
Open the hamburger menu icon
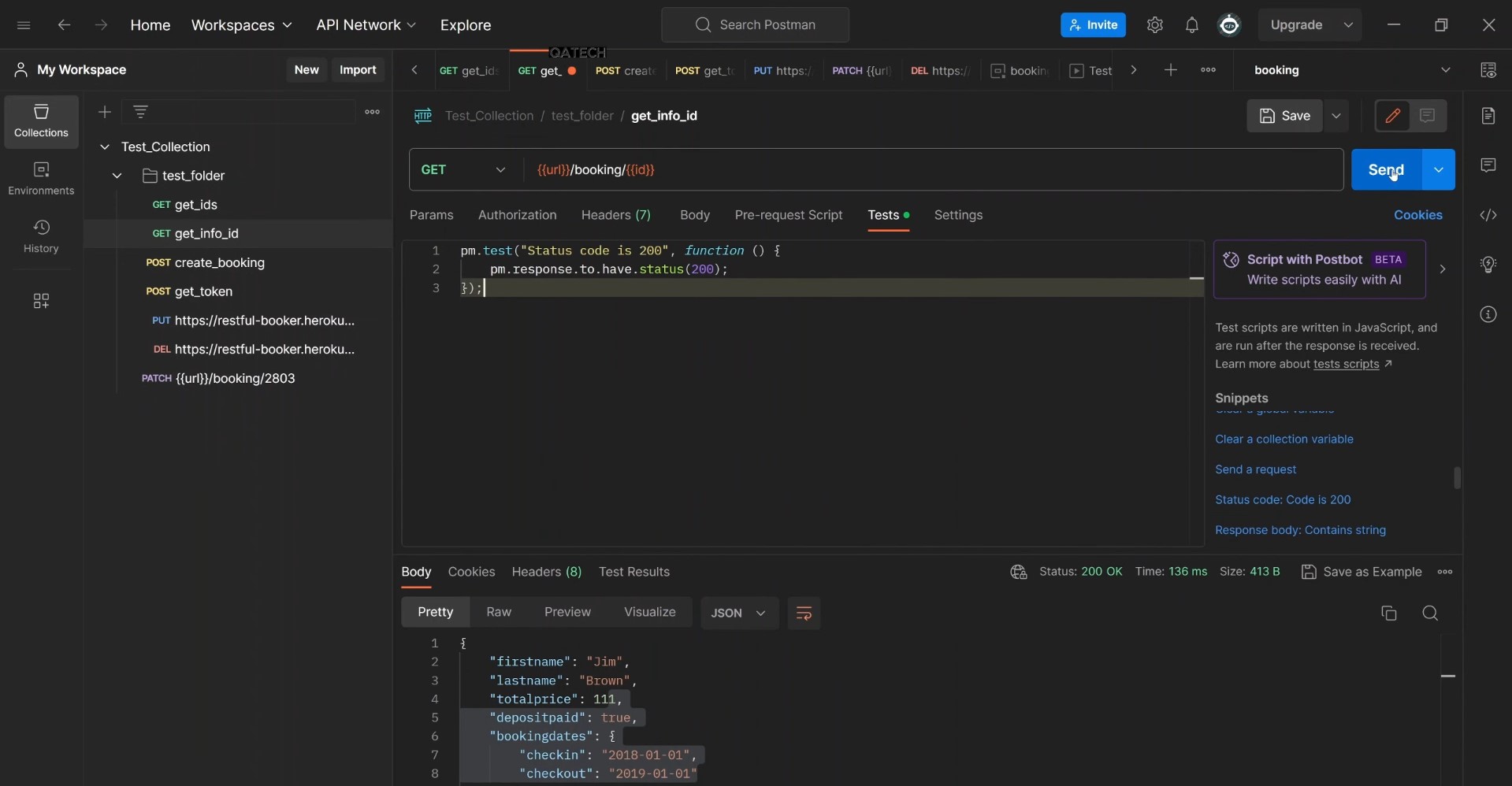tap(24, 25)
